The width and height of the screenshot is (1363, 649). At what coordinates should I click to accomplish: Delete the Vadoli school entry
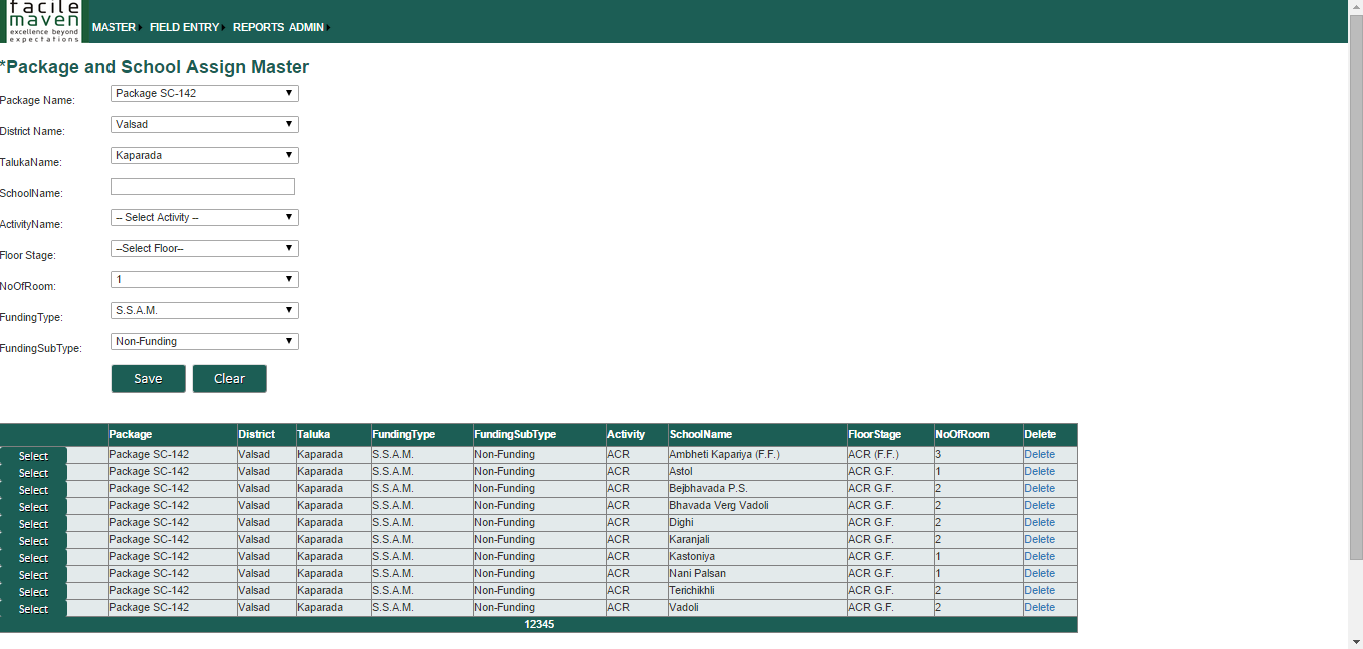pyautogui.click(x=1039, y=607)
